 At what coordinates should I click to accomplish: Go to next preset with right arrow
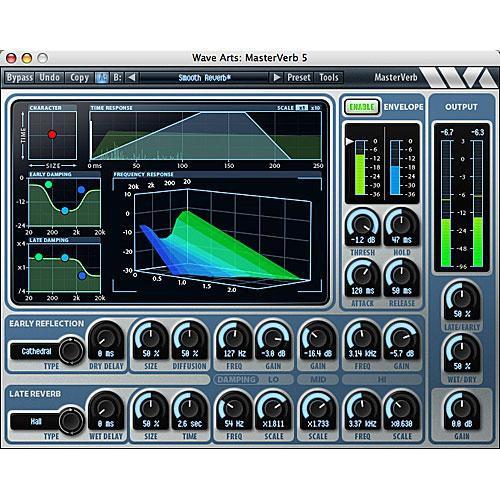(276, 78)
